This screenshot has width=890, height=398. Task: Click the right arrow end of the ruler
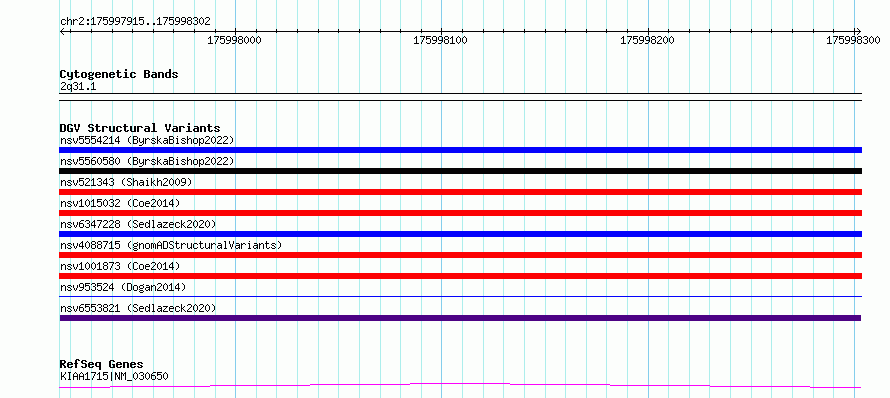point(858,31)
